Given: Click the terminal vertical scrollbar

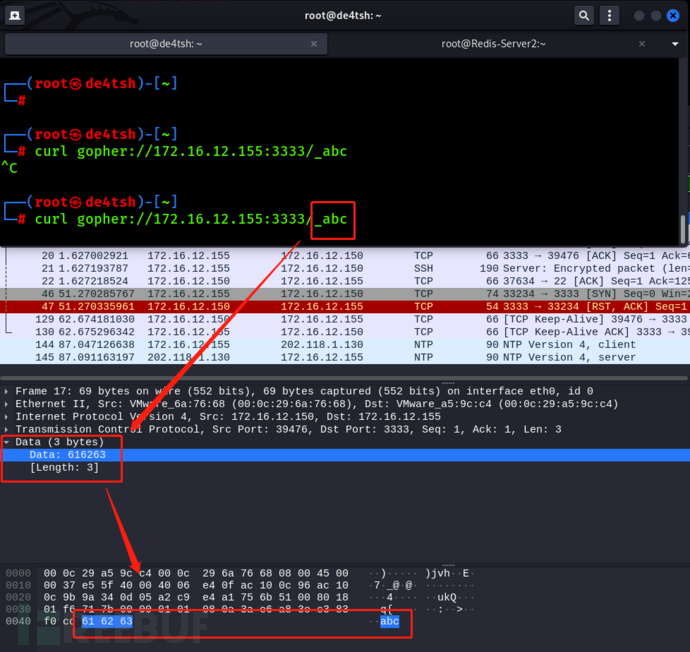Looking at the screenshot, I should click(684, 228).
